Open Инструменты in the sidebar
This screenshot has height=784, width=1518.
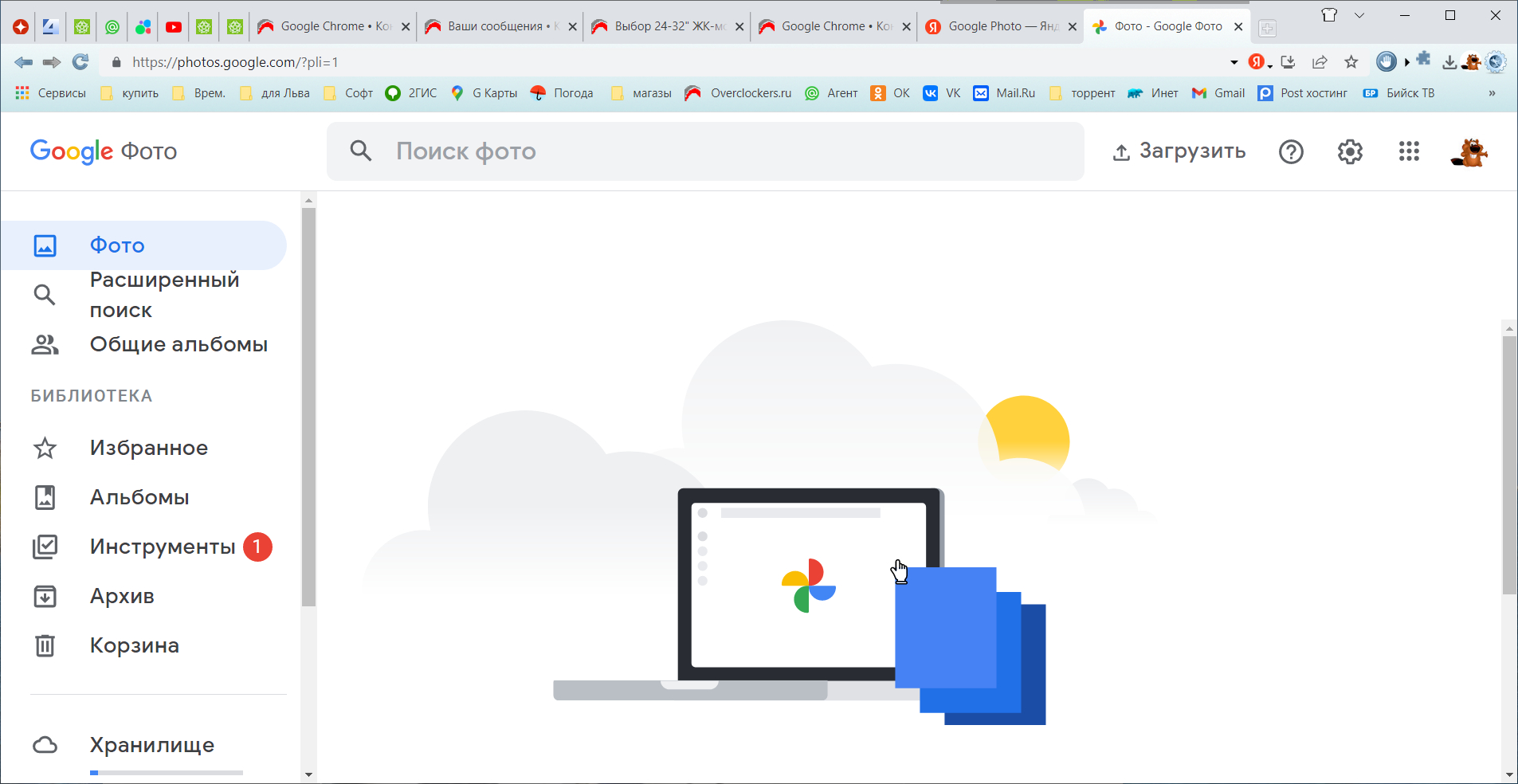143,547
